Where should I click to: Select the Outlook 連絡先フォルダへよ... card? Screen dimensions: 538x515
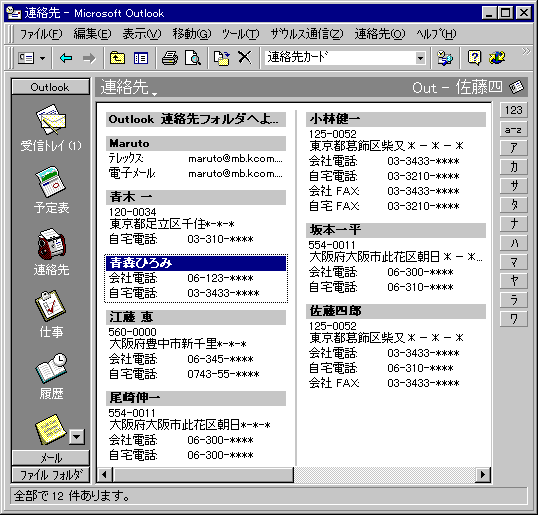tap(196, 119)
